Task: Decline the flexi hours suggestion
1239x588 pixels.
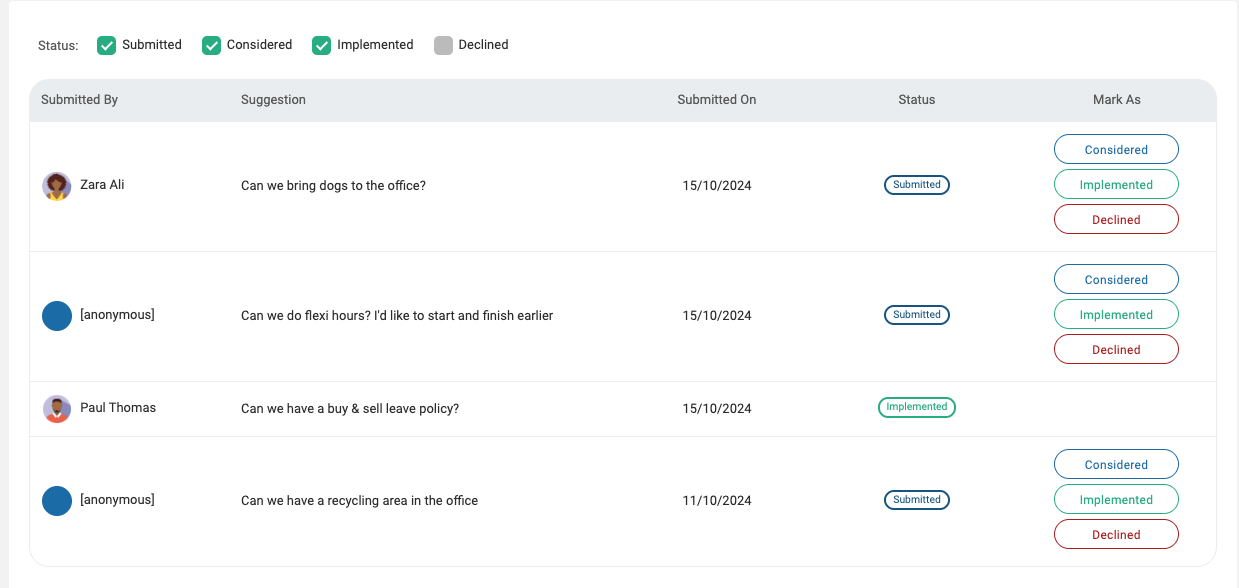Action: click(1116, 350)
